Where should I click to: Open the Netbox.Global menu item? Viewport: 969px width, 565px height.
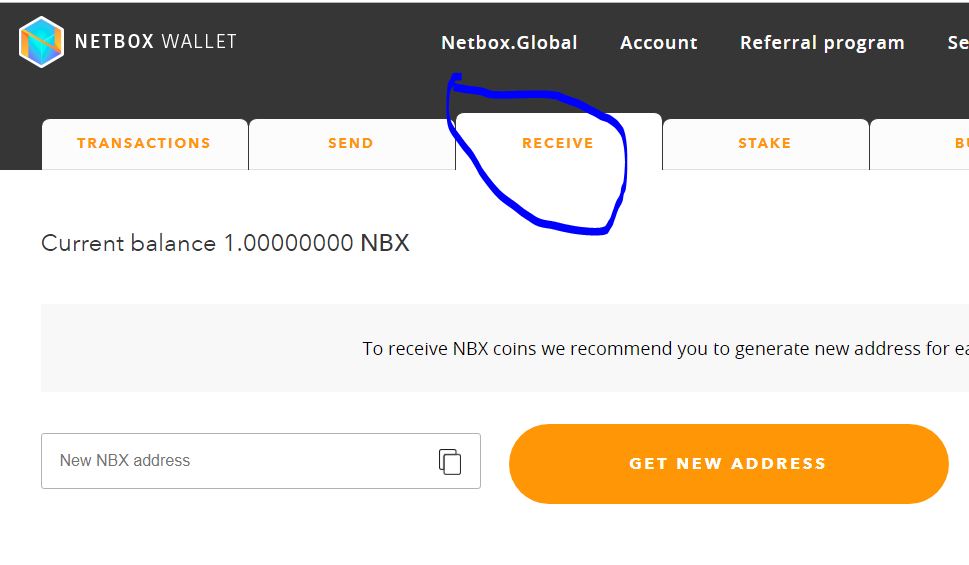tap(509, 43)
